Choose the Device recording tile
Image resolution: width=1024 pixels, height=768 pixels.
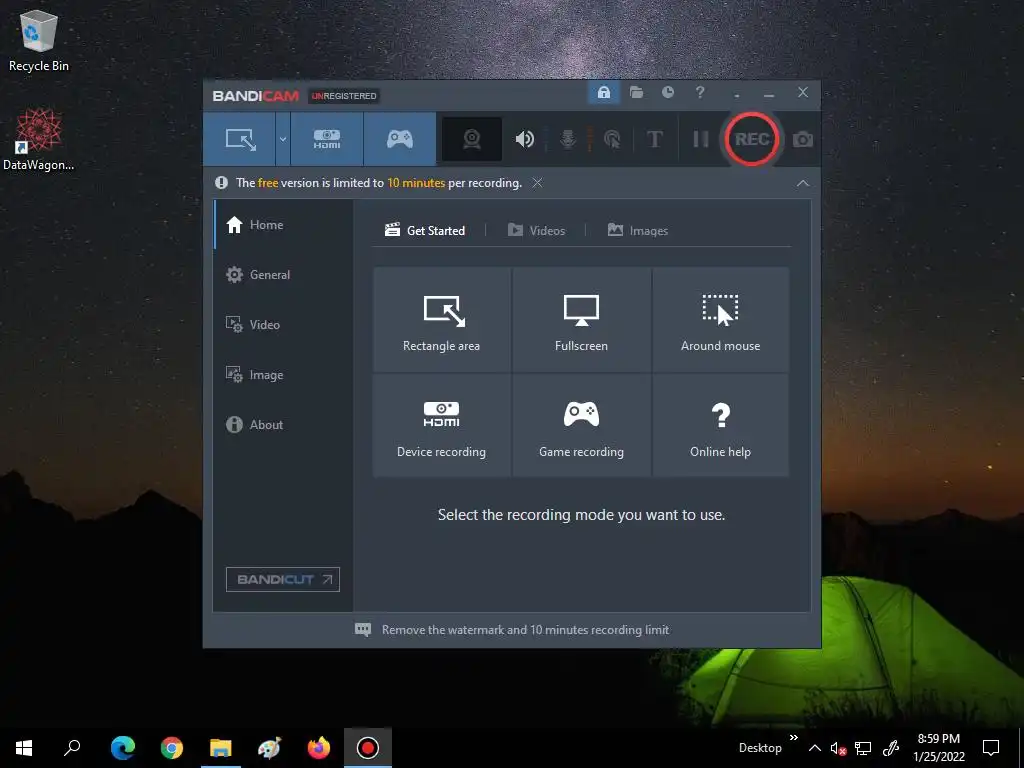[441, 425]
